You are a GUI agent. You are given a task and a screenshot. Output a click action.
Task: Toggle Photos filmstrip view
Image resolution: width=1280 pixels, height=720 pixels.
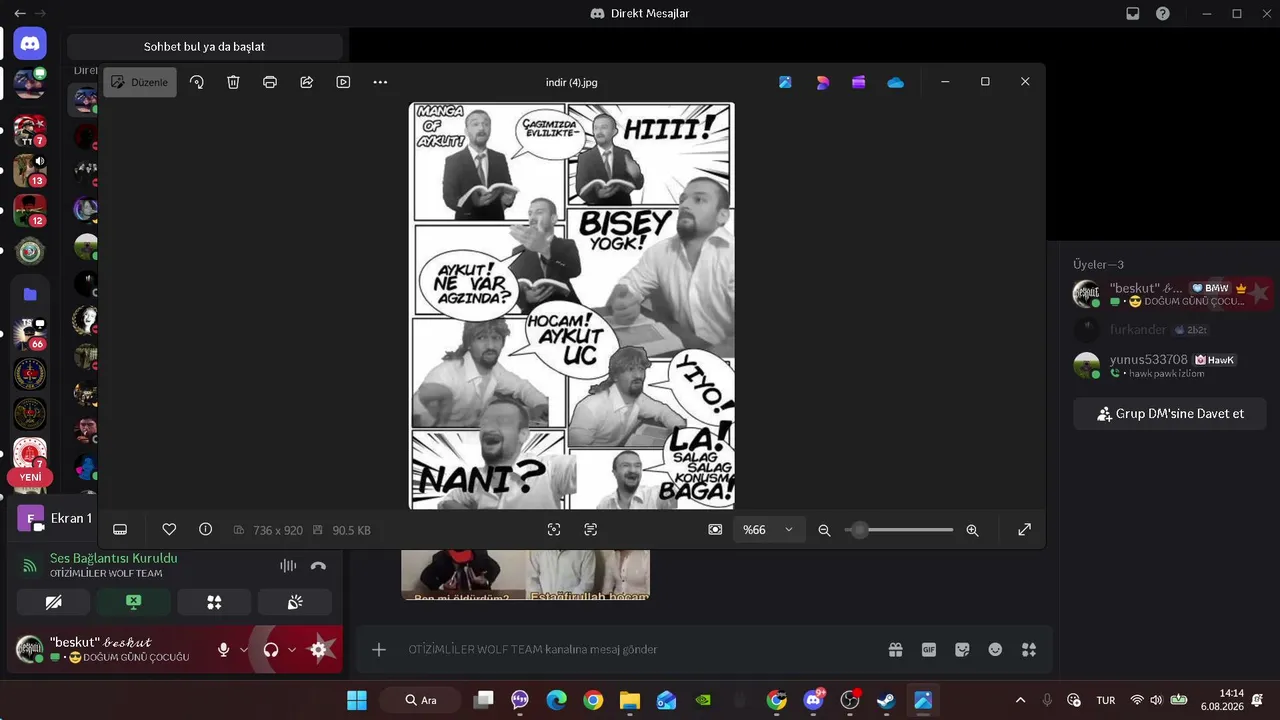click(x=120, y=529)
